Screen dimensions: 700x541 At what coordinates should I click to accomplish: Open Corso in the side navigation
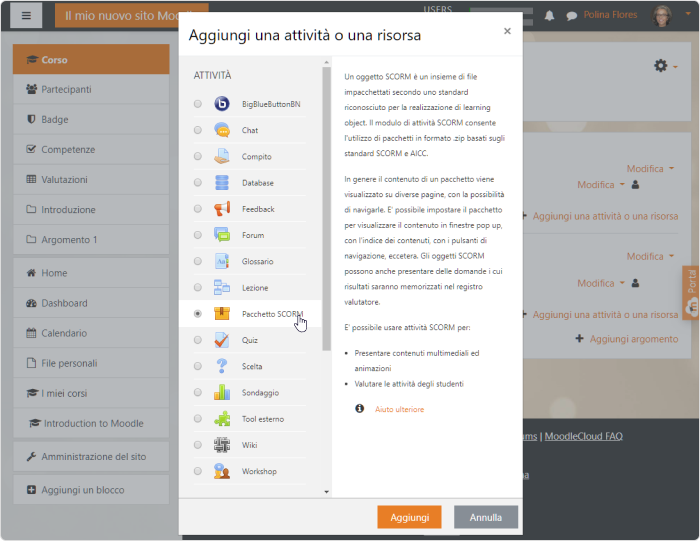[x=91, y=59]
